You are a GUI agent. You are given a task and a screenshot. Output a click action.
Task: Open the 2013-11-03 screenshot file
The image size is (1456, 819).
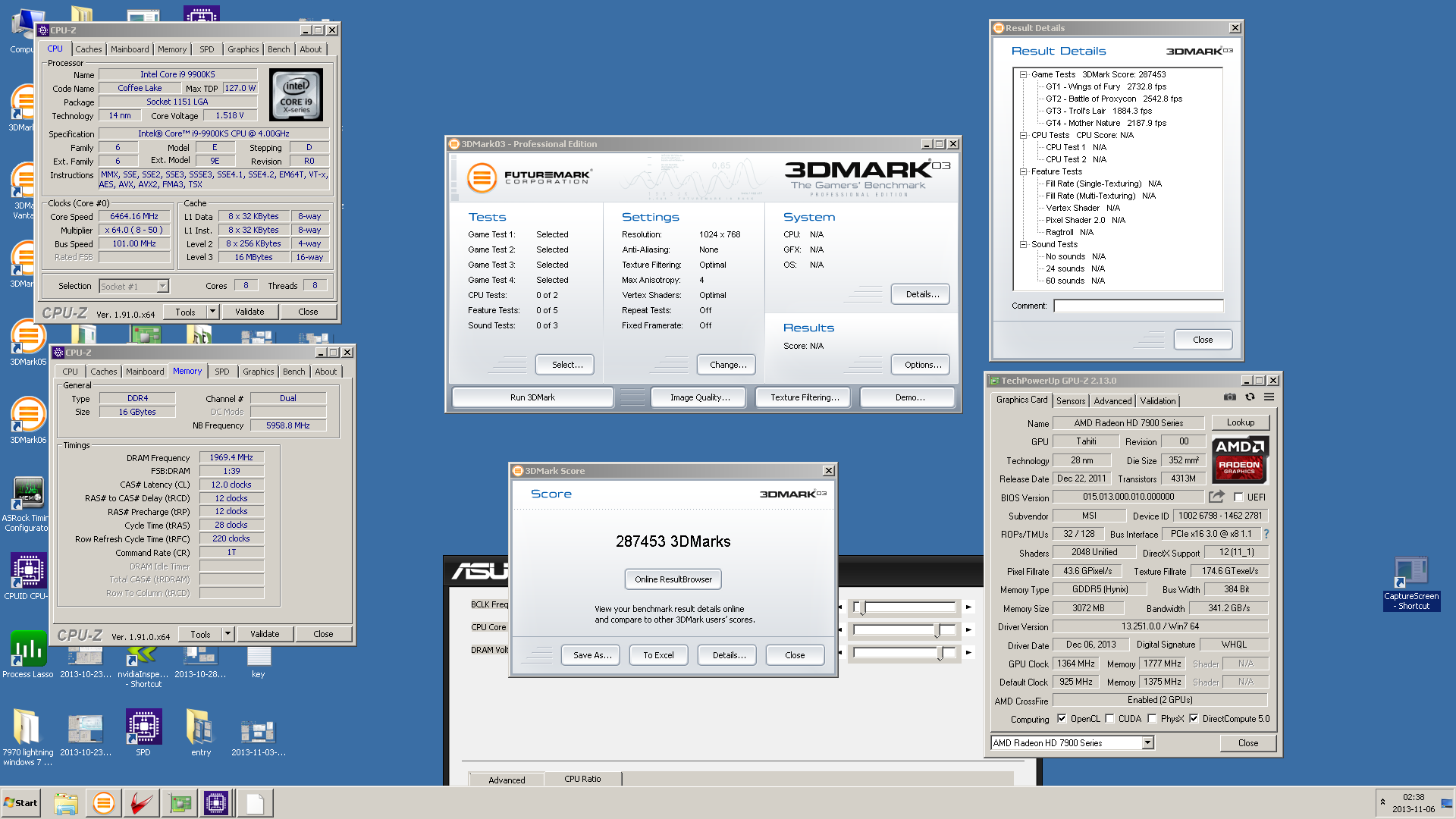point(259,737)
